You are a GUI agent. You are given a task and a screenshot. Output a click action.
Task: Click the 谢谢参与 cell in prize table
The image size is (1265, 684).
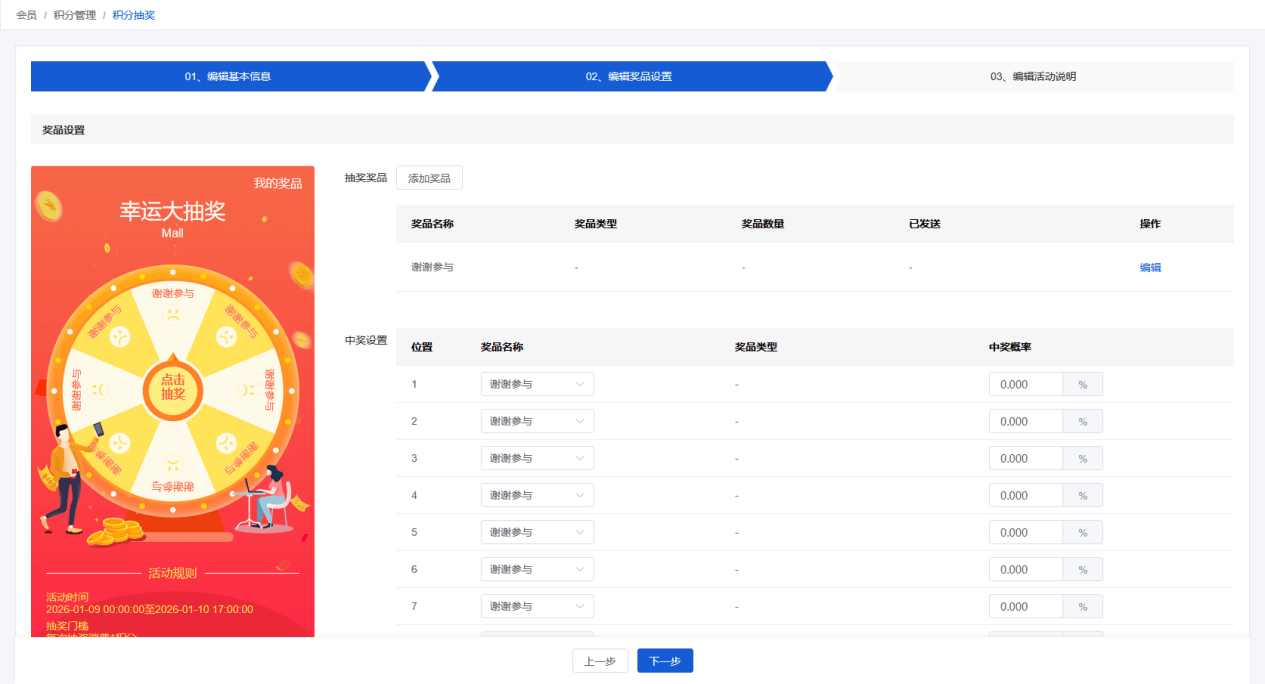[432, 267]
